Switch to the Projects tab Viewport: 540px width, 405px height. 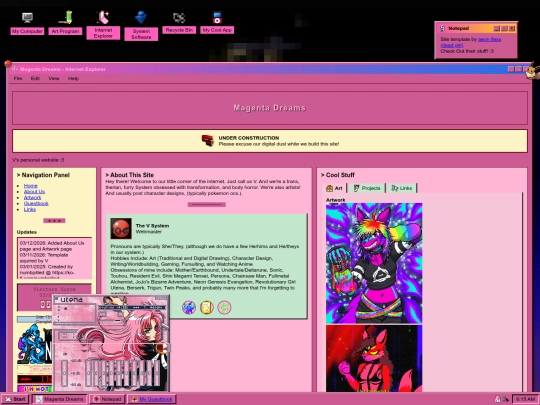tap(367, 188)
